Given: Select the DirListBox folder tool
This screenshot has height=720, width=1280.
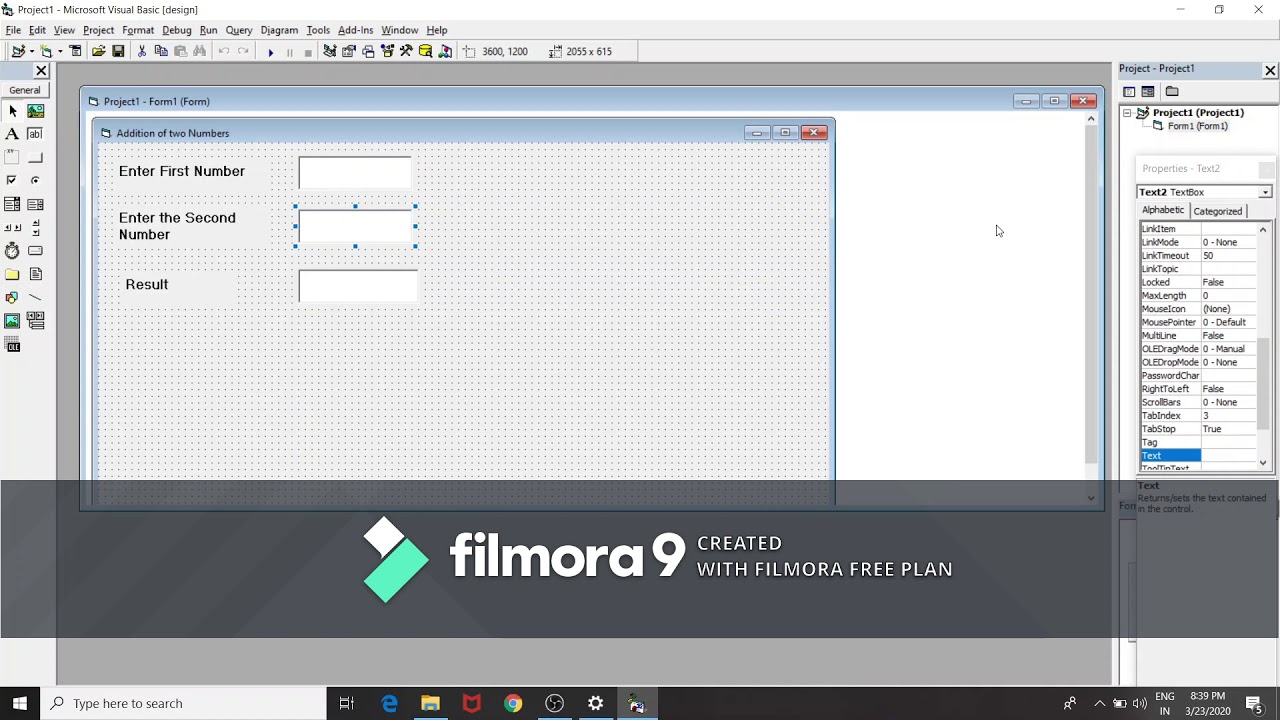Looking at the screenshot, I should pos(12,274).
